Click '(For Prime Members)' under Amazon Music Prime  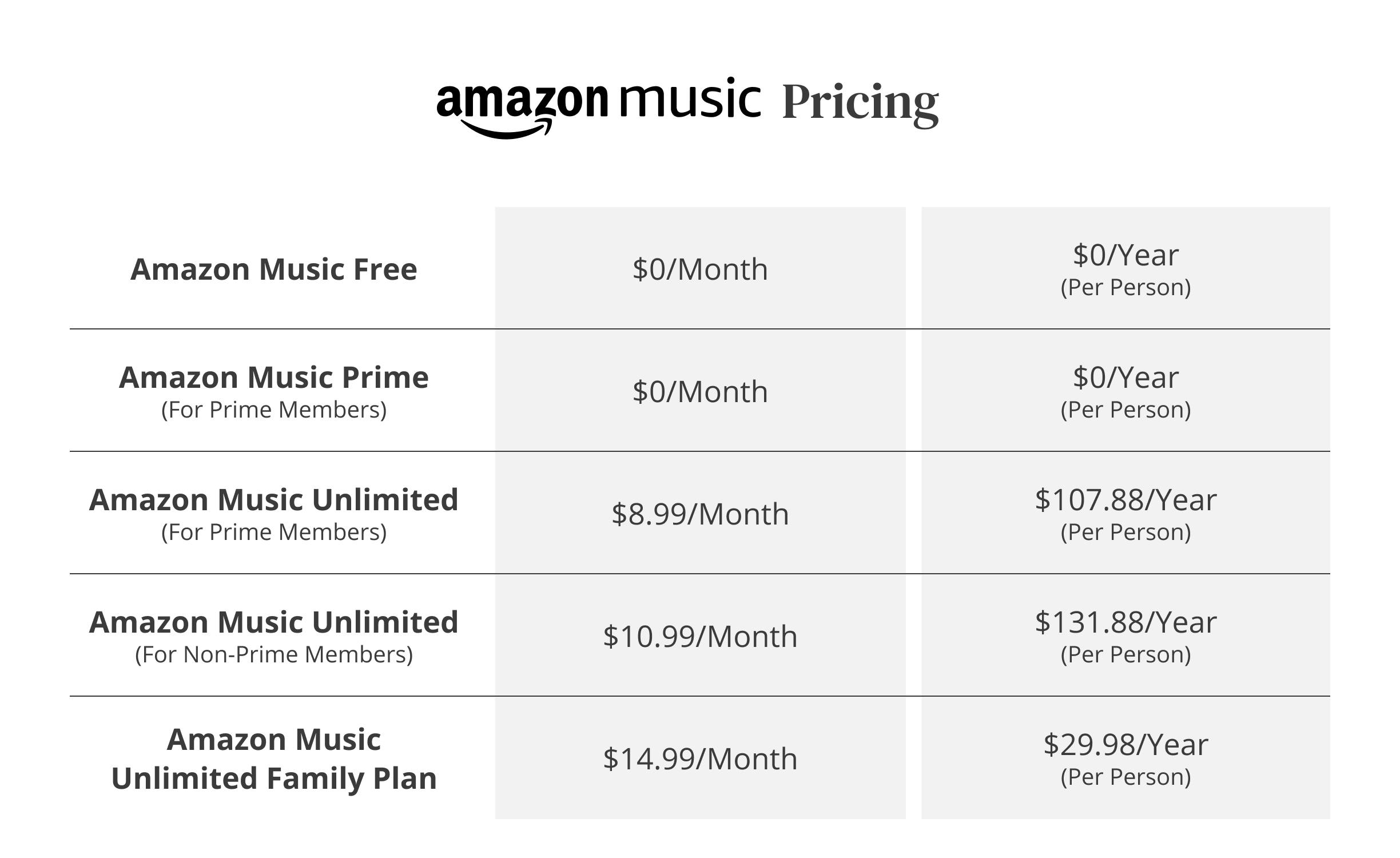[x=273, y=410]
